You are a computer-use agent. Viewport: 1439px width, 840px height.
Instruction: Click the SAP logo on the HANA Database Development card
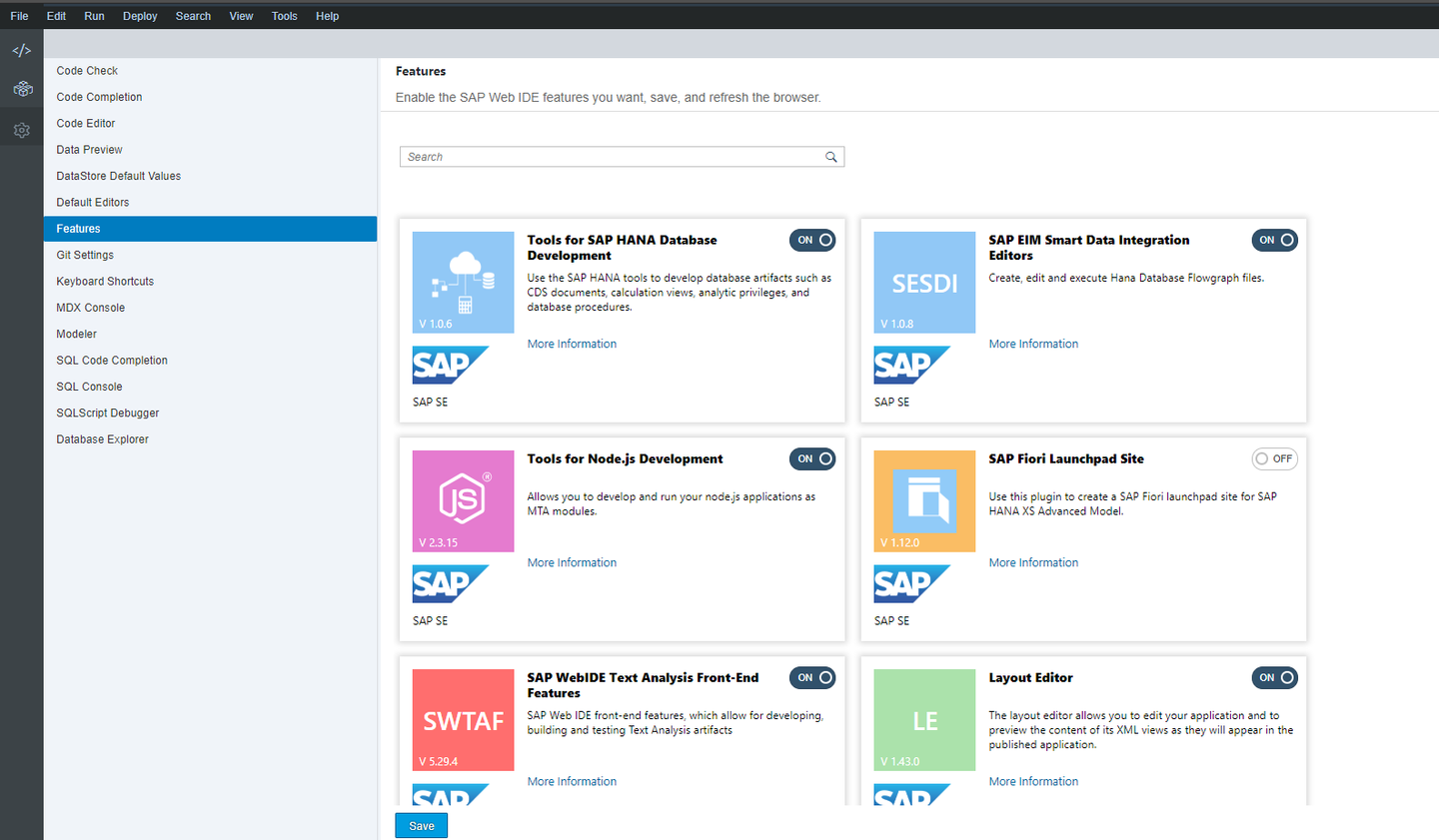pos(451,366)
